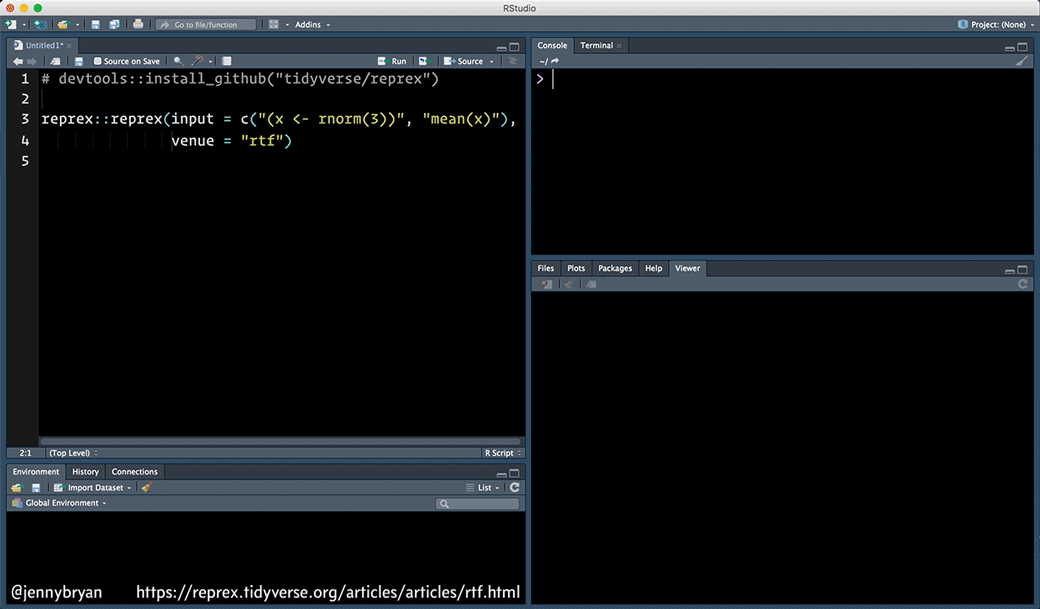1040x609 pixels.
Task: Open Find/Replace magnifier in editor toolbar
Action: pyautogui.click(x=178, y=61)
